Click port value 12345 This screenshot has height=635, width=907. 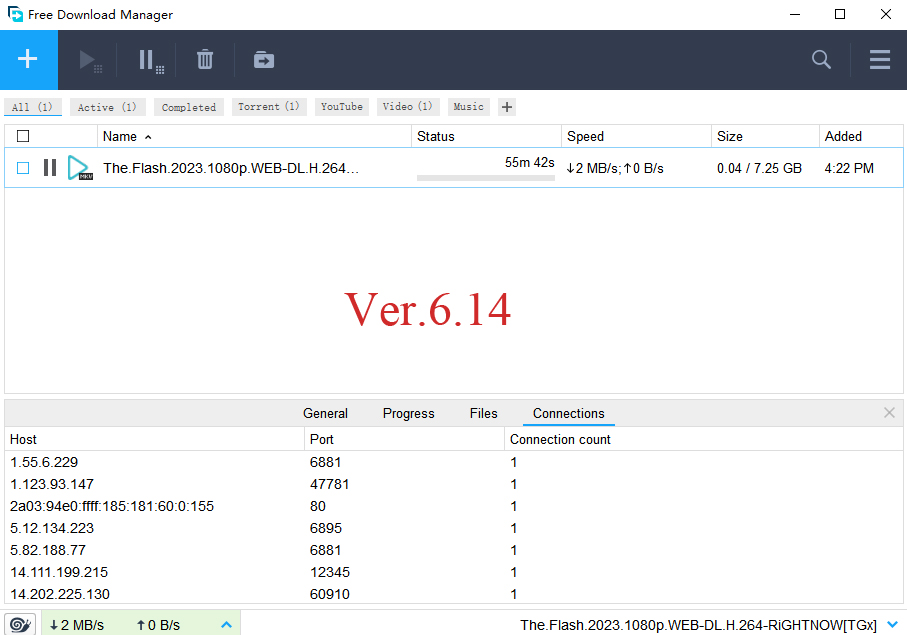(x=330, y=572)
